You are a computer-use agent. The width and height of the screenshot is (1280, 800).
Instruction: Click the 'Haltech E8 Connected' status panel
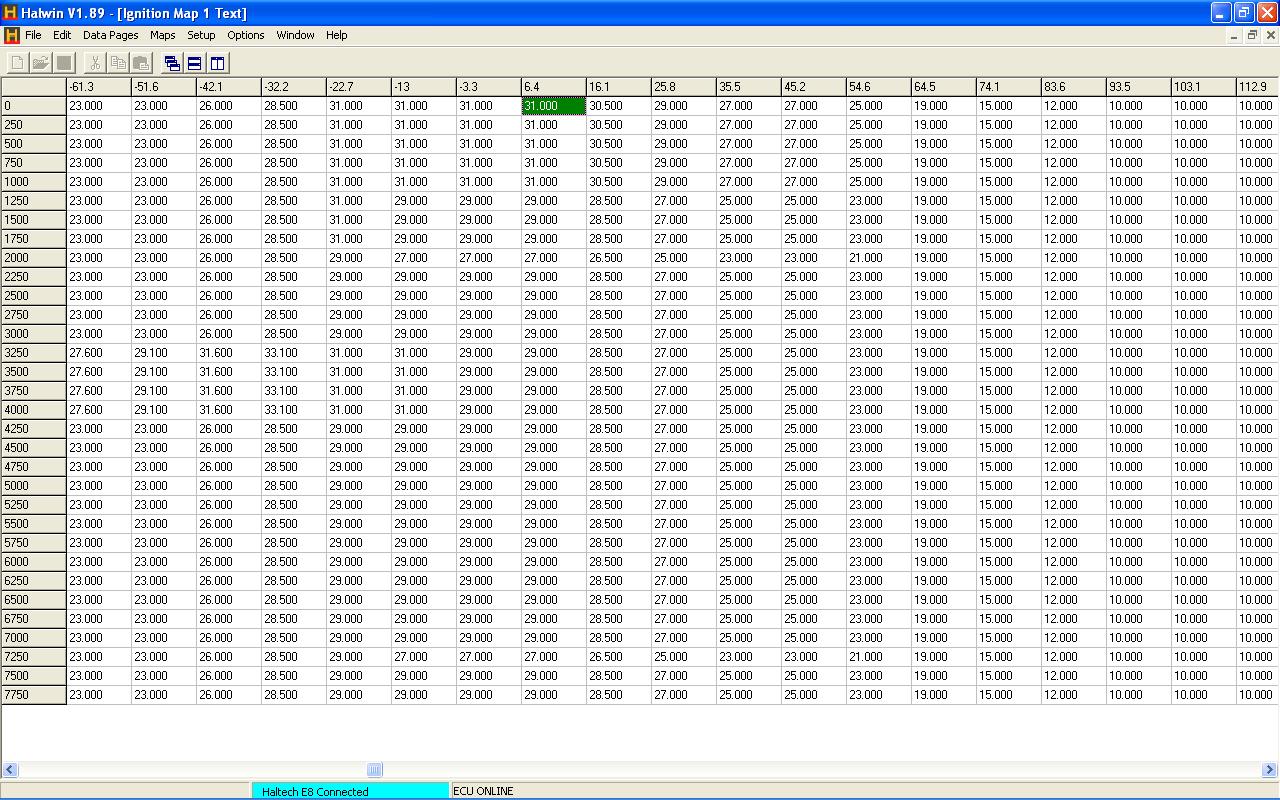tap(350, 791)
